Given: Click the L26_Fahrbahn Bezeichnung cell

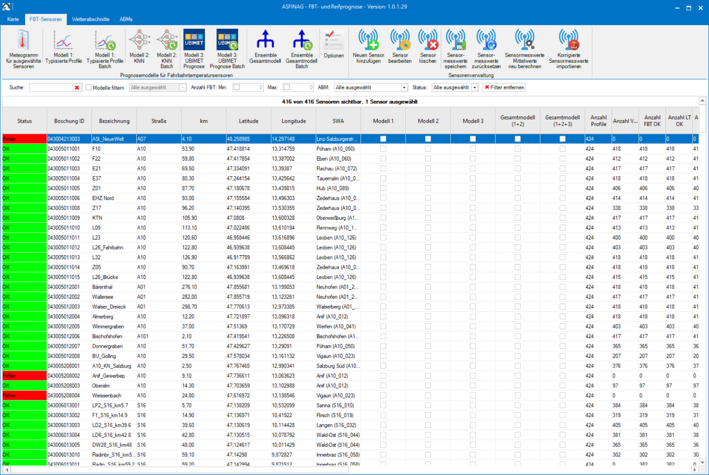Looking at the screenshot, I should click(114, 247).
